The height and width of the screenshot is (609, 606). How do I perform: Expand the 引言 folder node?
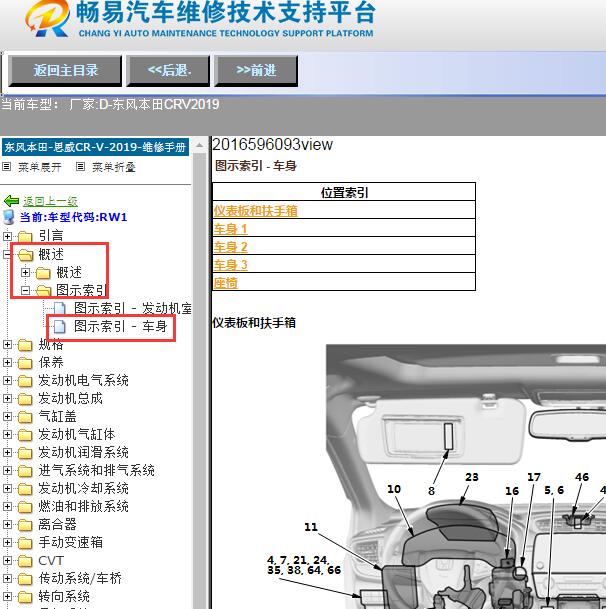pyautogui.click(x=7, y=236)
